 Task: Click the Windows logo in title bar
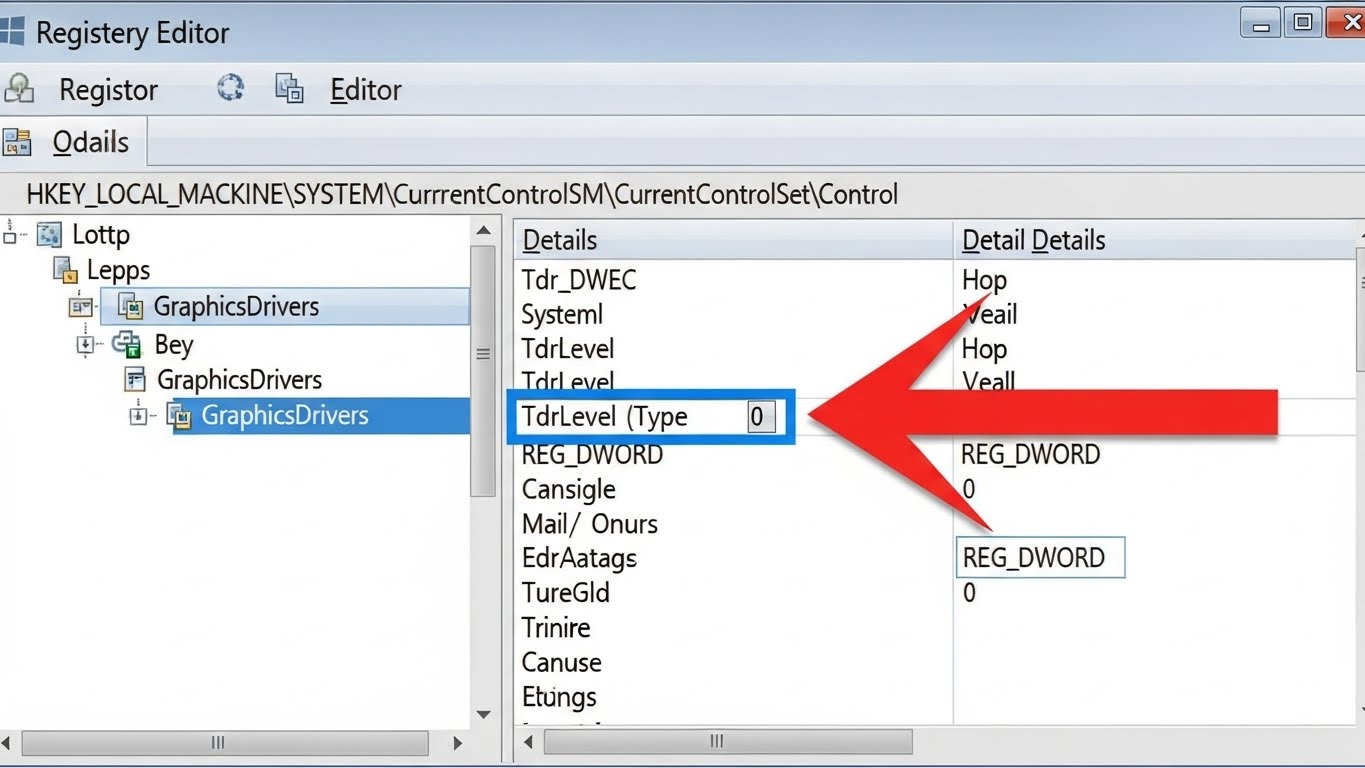[x=12, y=31]
